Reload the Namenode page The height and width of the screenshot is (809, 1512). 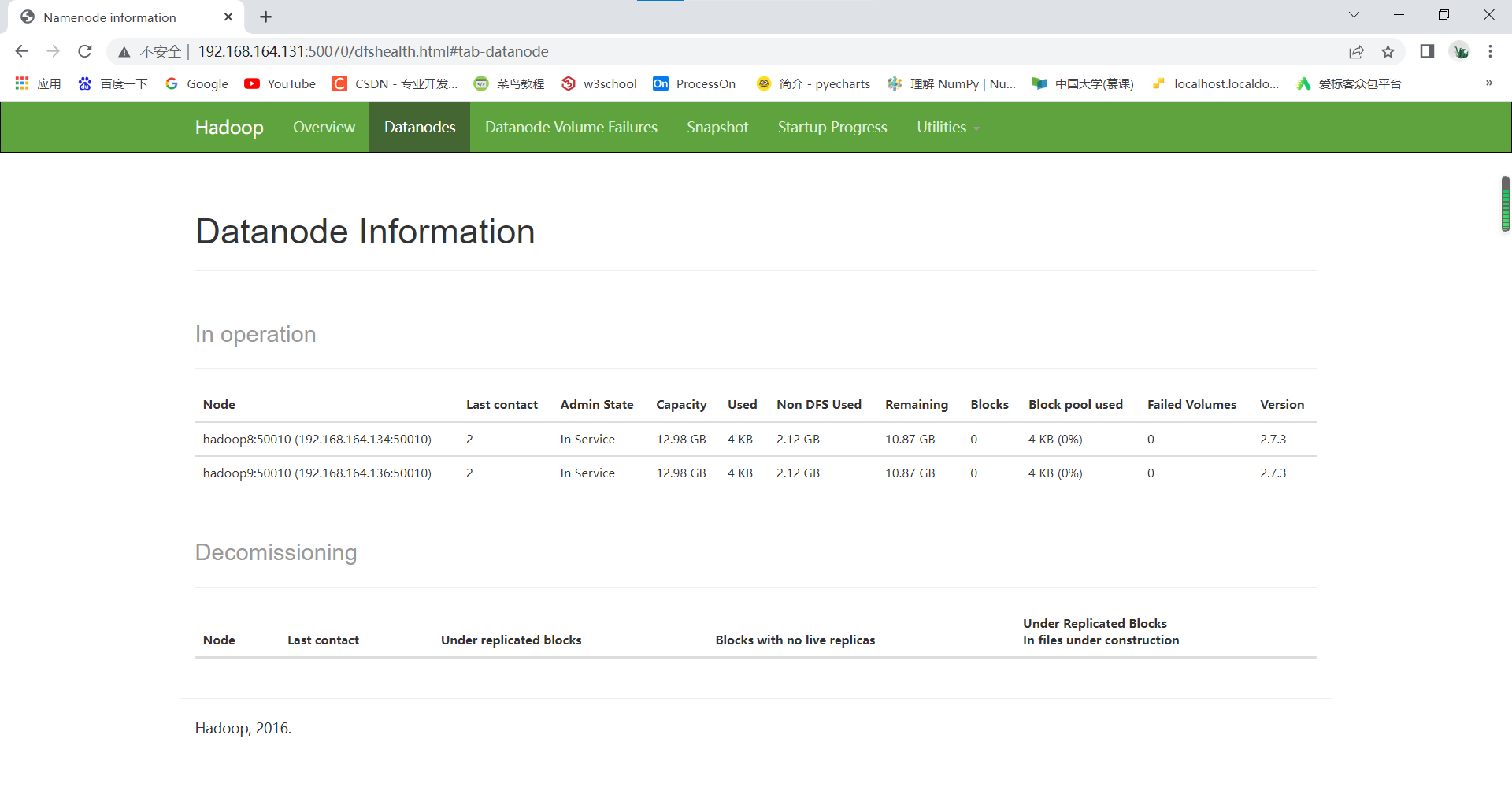coord(85,51)
